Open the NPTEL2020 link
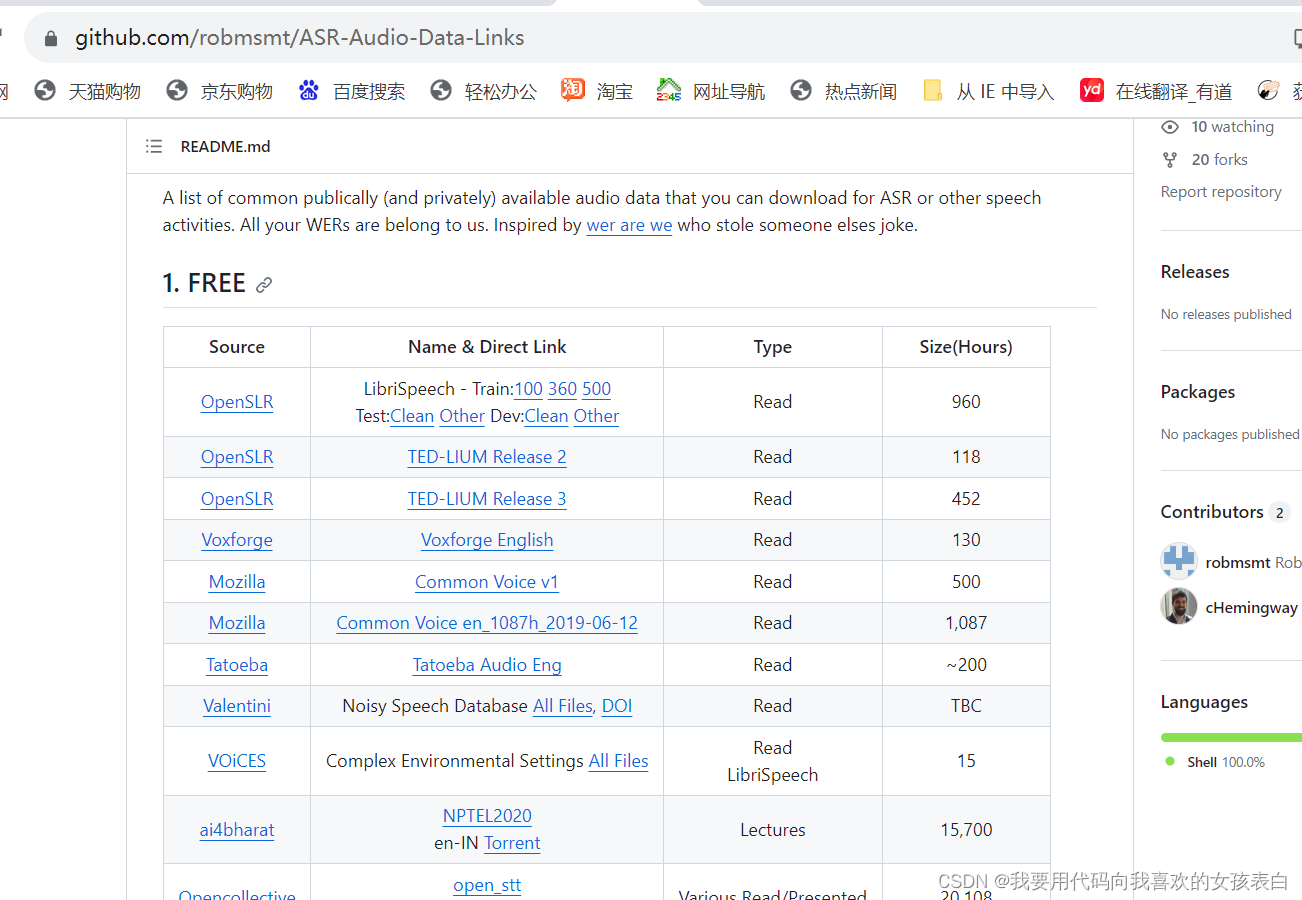 click(x=487, y=816)
